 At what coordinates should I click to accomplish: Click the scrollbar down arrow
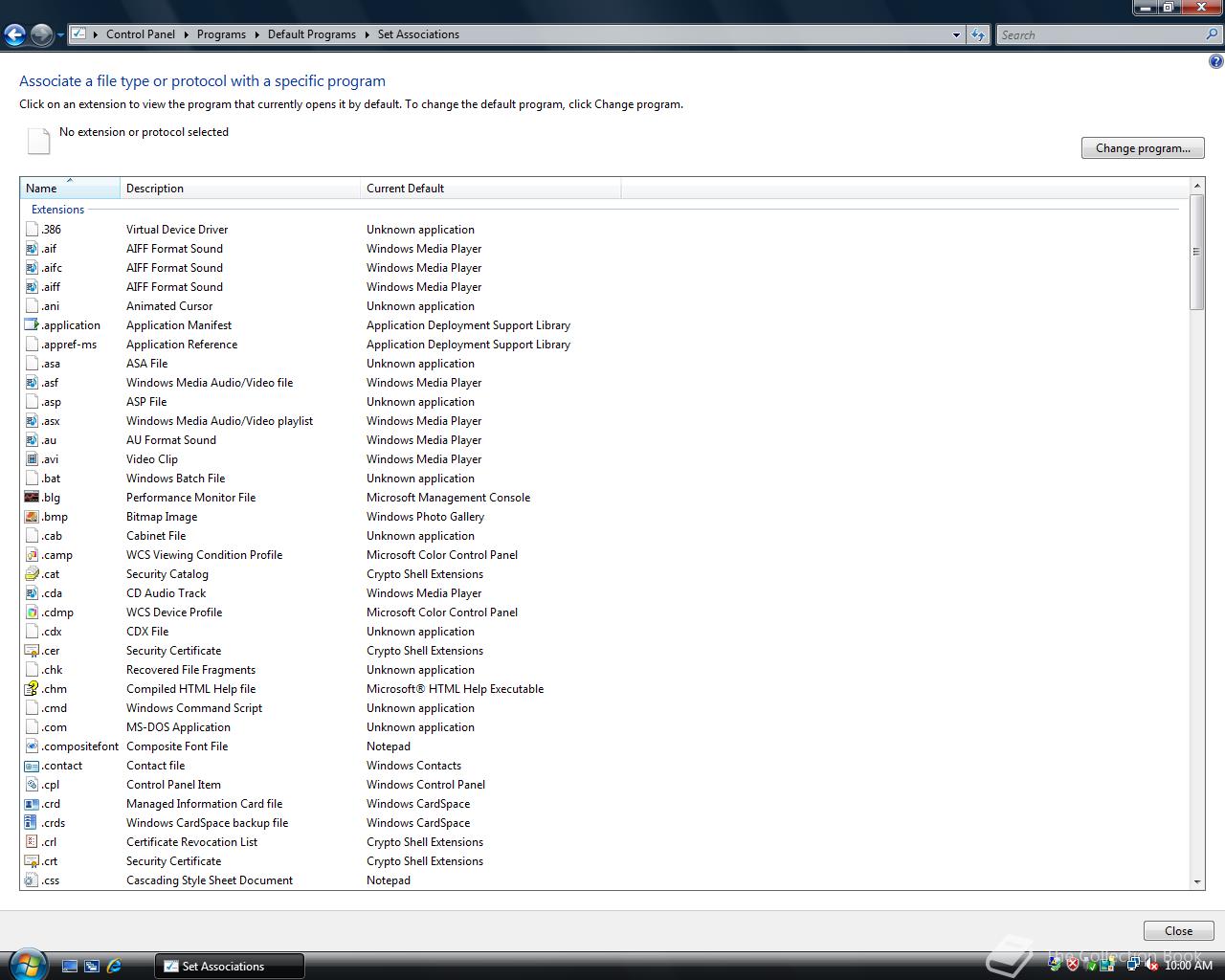[x=1197, y=882]
